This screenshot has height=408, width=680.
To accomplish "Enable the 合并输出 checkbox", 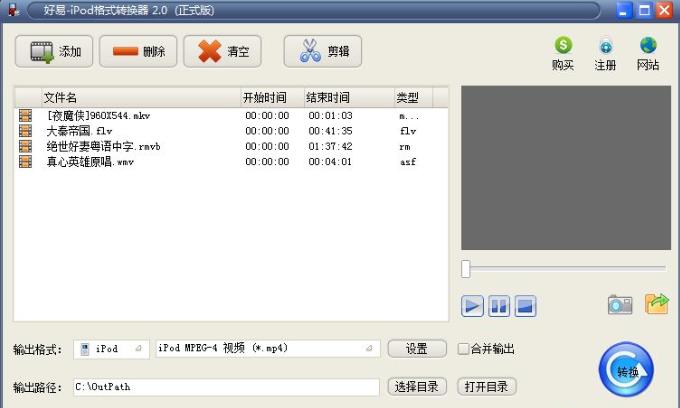I will tap(463, 349).
